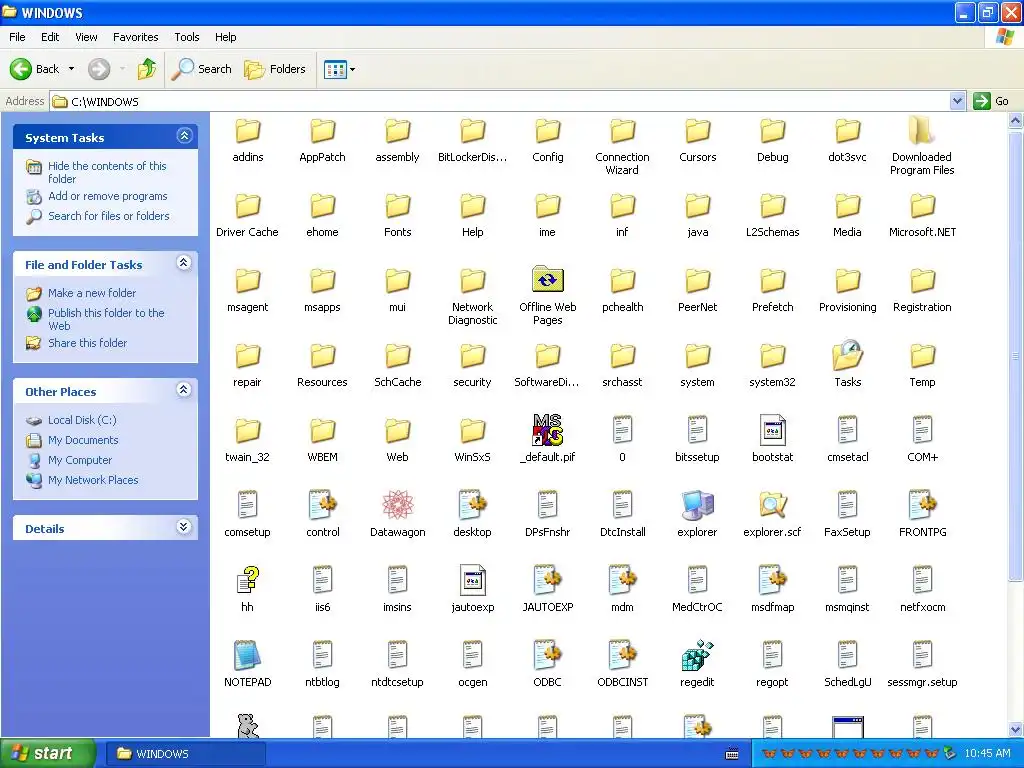Click Search for files or folders
This screenshot has width=1024, height=768.
[x=108, y=216]
